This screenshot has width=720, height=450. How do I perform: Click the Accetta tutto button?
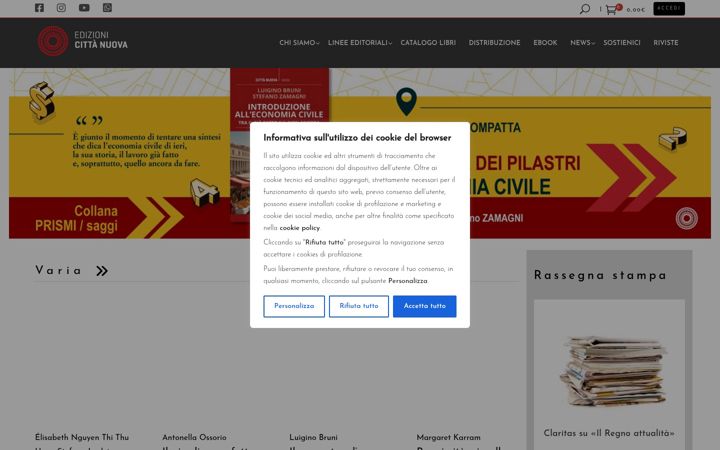pyautogui.click(x=425, y=306)
